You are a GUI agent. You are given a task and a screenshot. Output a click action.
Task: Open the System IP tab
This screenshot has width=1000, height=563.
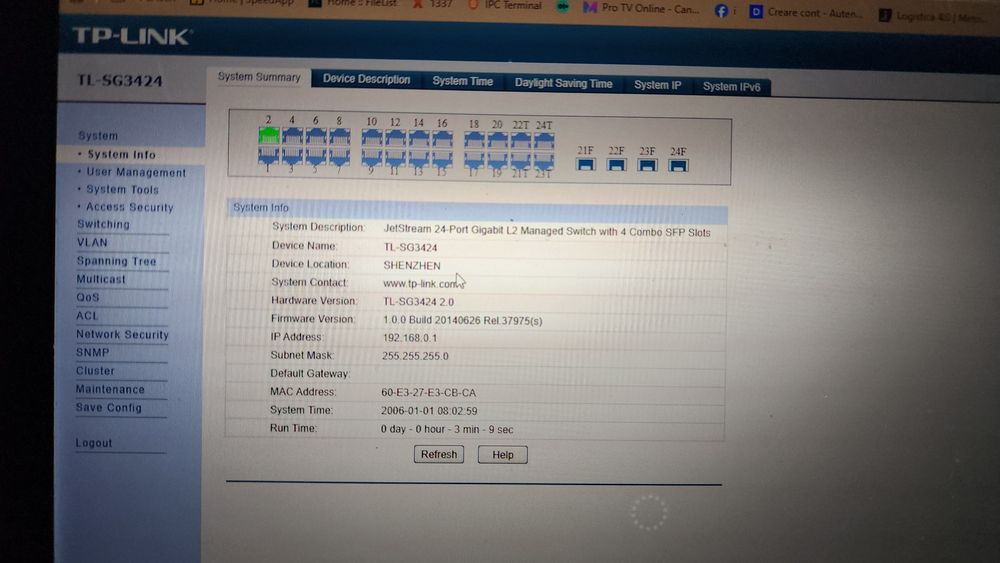658,85
